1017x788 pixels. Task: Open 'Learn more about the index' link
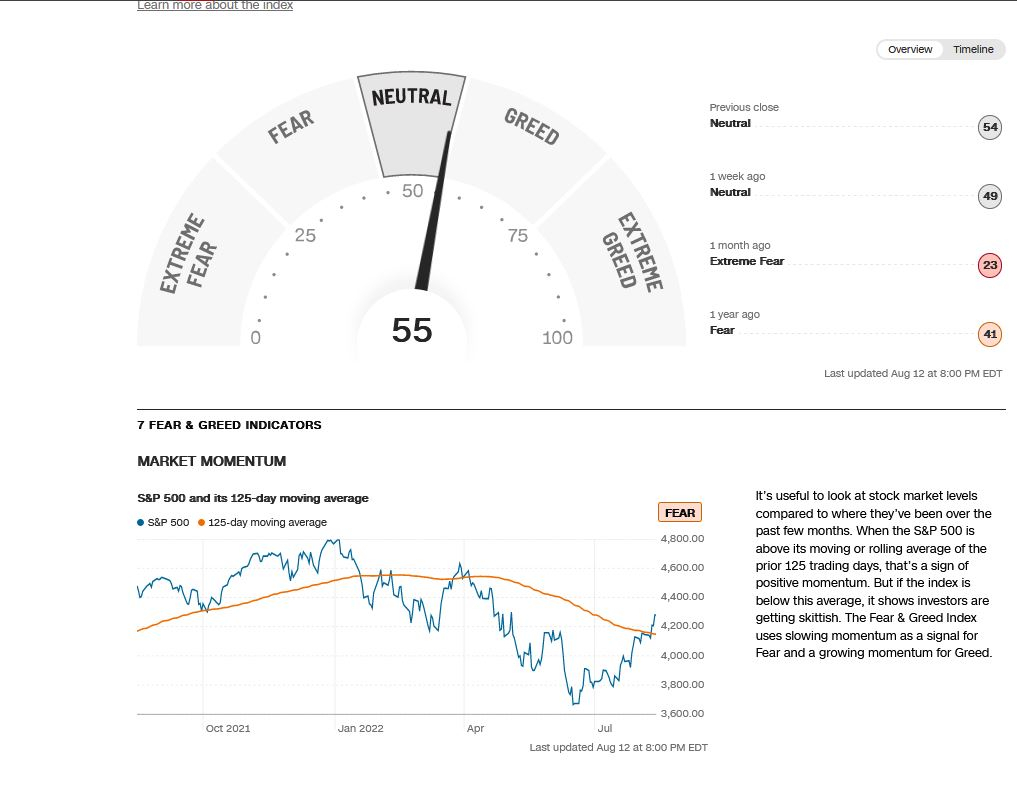215,5
